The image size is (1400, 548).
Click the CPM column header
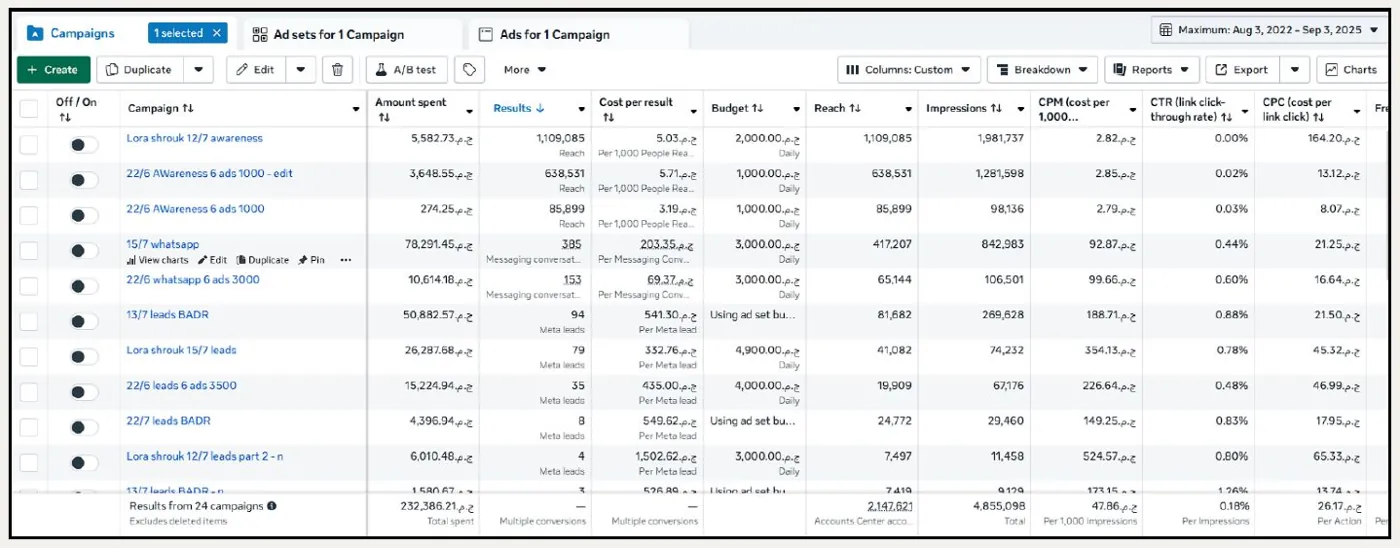coord(1076,109)
